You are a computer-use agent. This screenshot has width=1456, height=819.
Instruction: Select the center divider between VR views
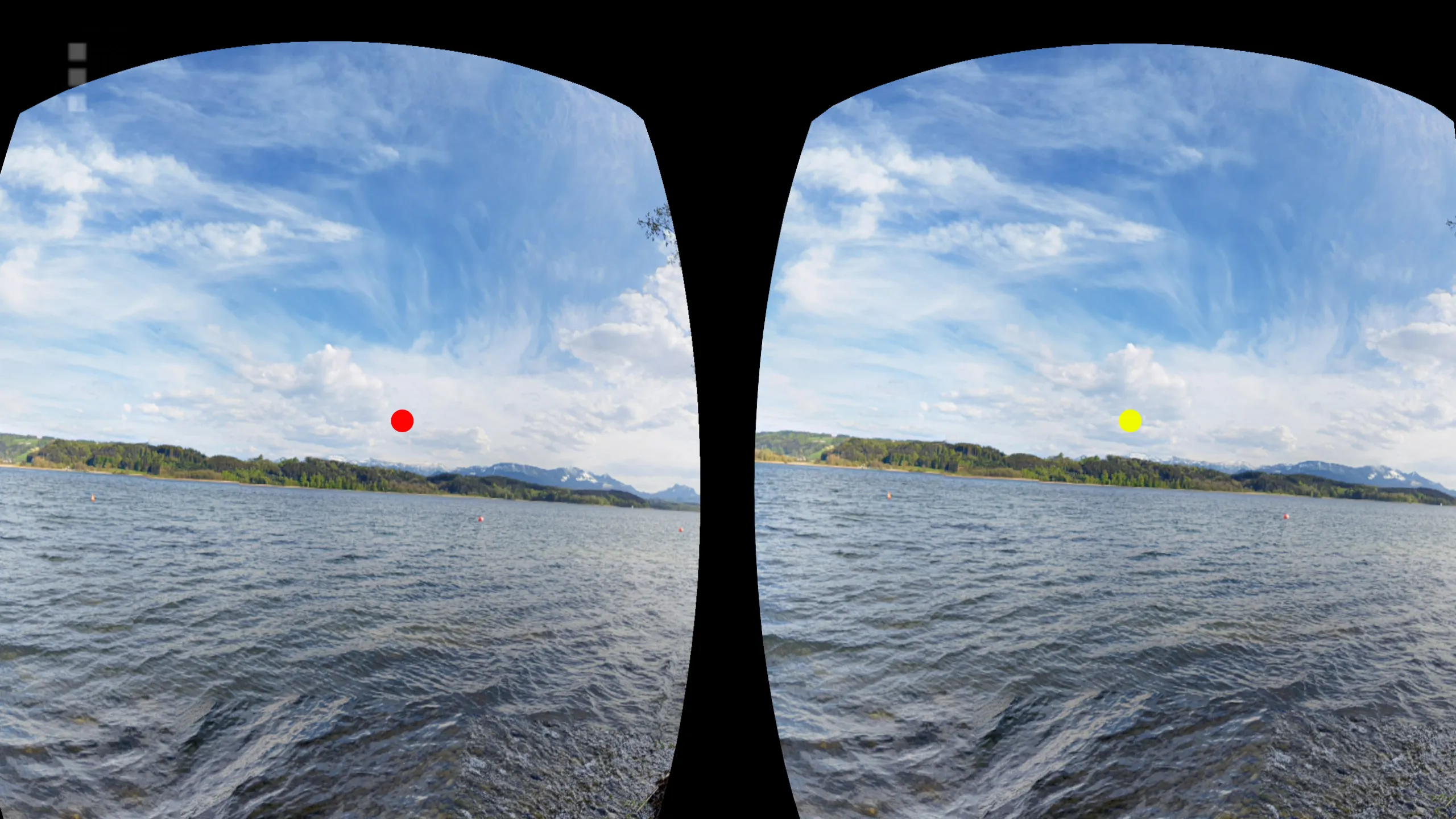pos(728,410)
